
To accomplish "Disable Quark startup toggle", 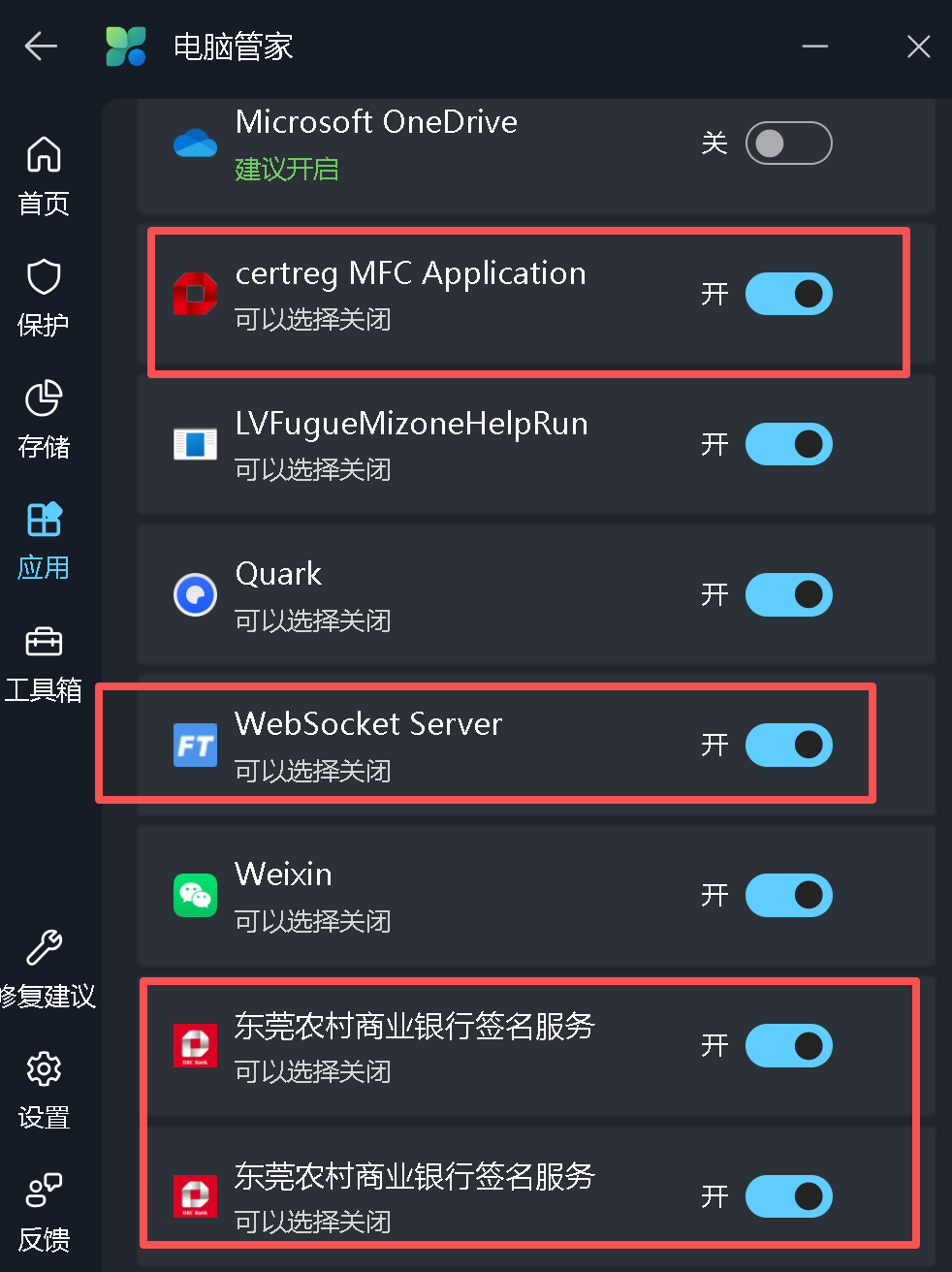I will pyautogui.click(x=788, y=594).
